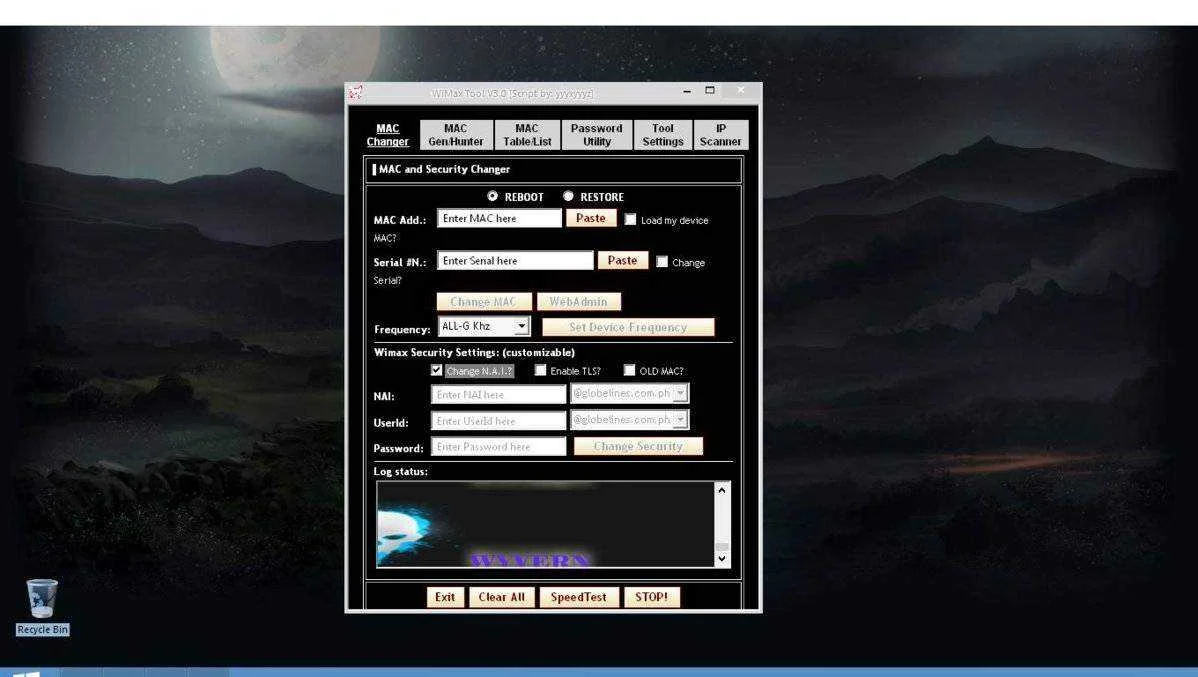This screenshot has width=1198, height=677.
Task: Click the Exit button
Action: pyautogui.click(x=445, y=597)
